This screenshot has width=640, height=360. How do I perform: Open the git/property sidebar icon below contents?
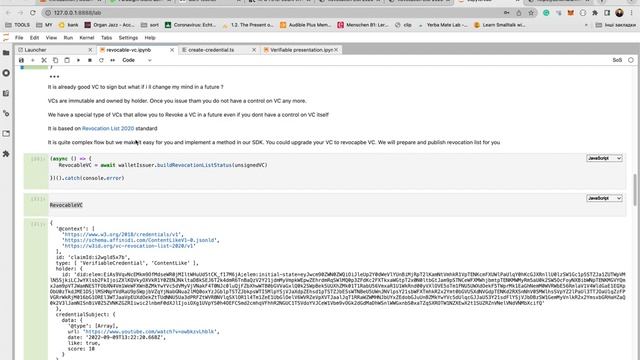click(x=6, y=113)
